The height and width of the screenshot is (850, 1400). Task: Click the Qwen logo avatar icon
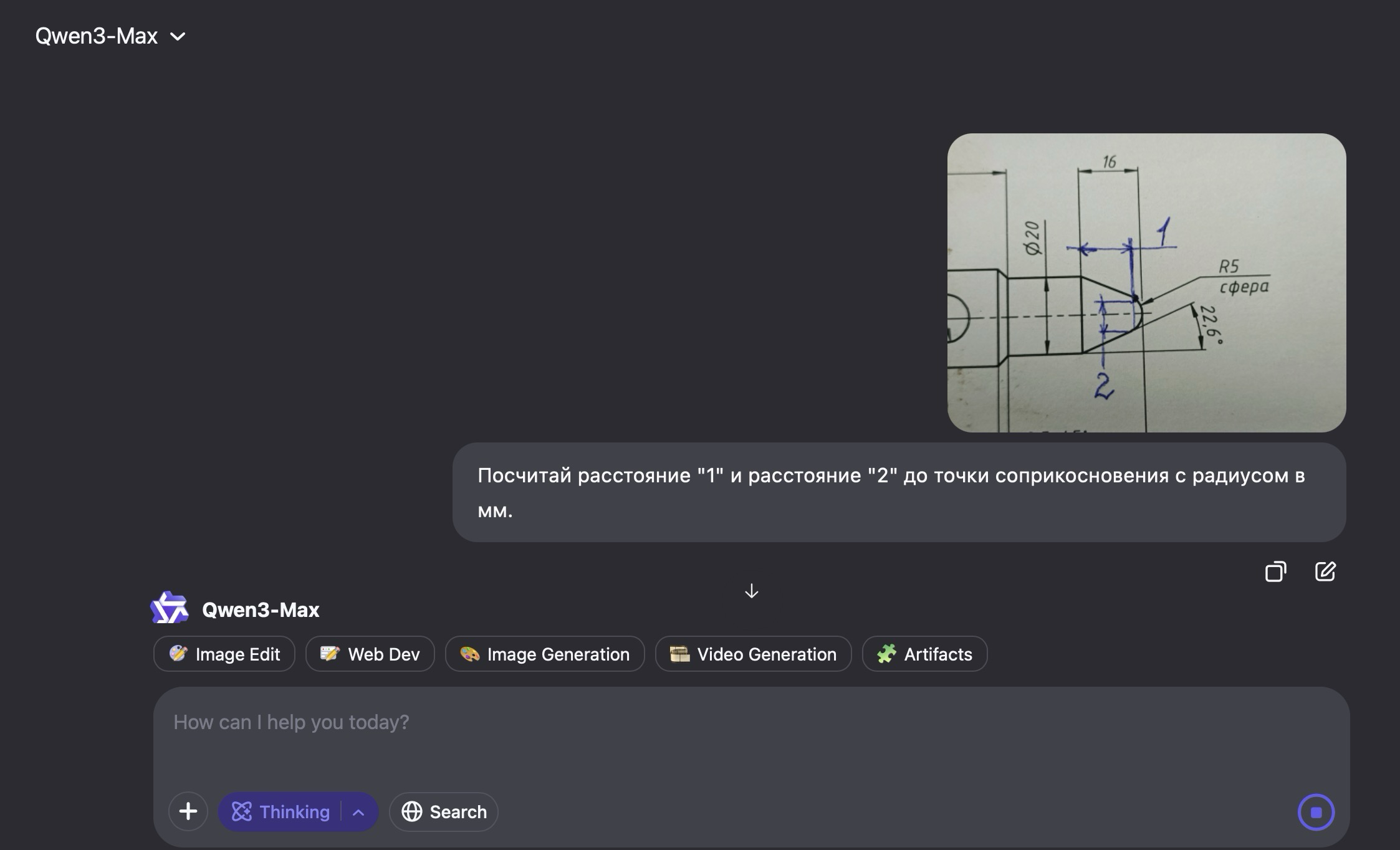tap(170, 608)
